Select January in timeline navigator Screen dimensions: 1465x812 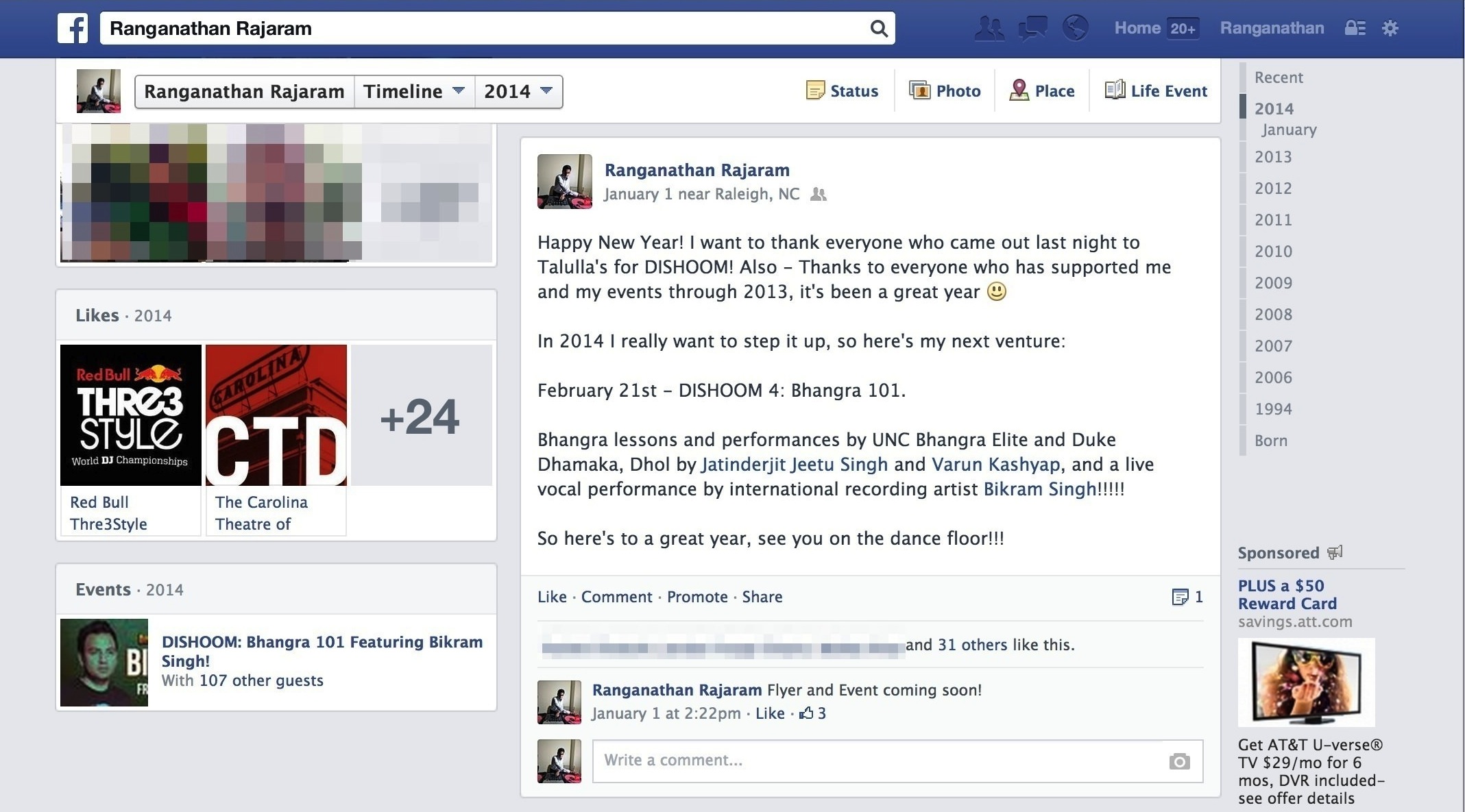1289,130
